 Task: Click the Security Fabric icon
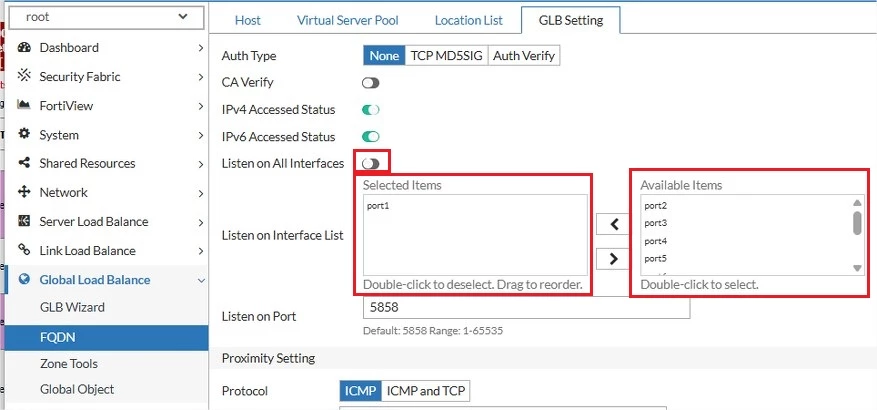[x=24, y=76]
